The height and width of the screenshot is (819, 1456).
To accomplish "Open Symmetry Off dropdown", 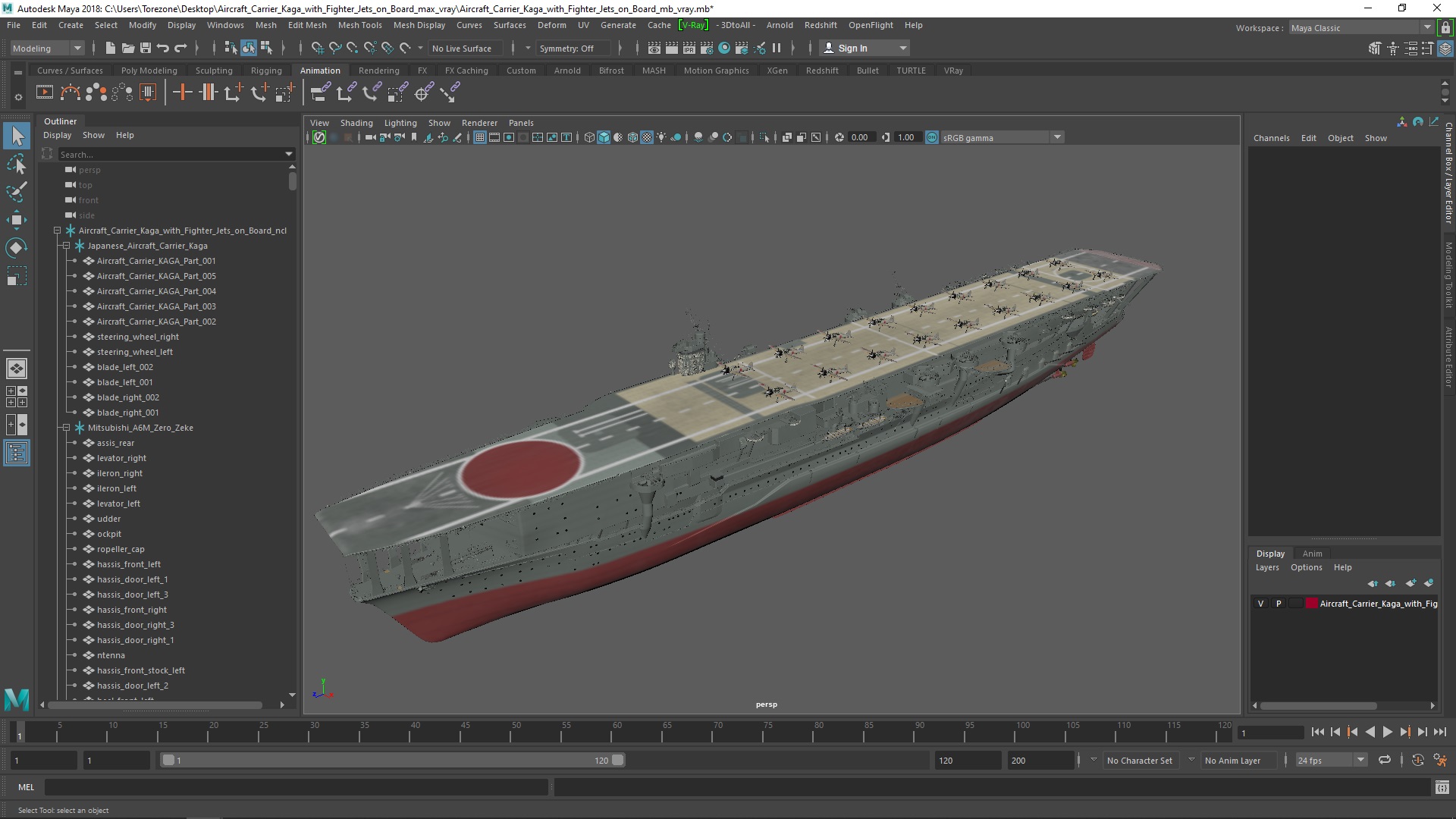I will 573,48.
